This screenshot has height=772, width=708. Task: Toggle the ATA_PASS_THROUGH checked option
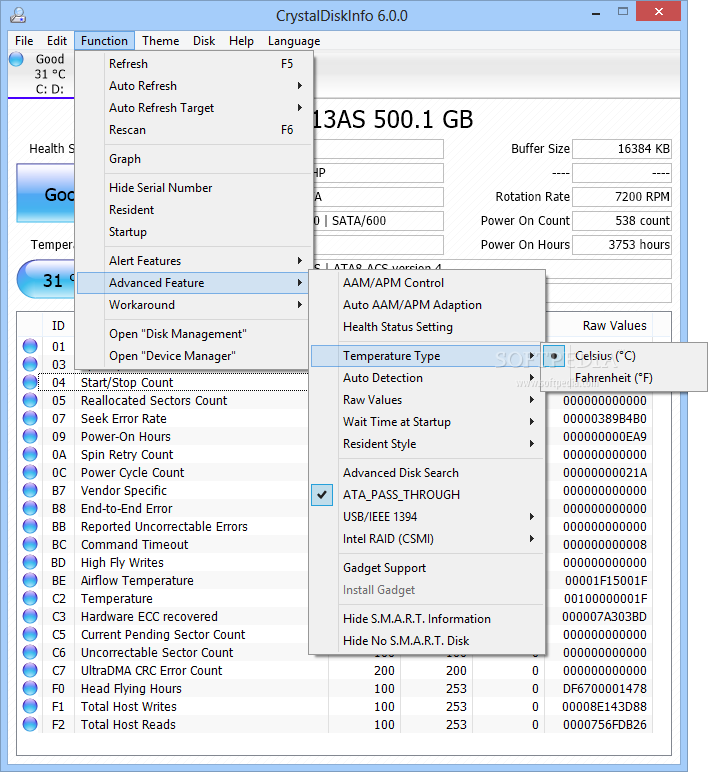[x=426, y=494]
